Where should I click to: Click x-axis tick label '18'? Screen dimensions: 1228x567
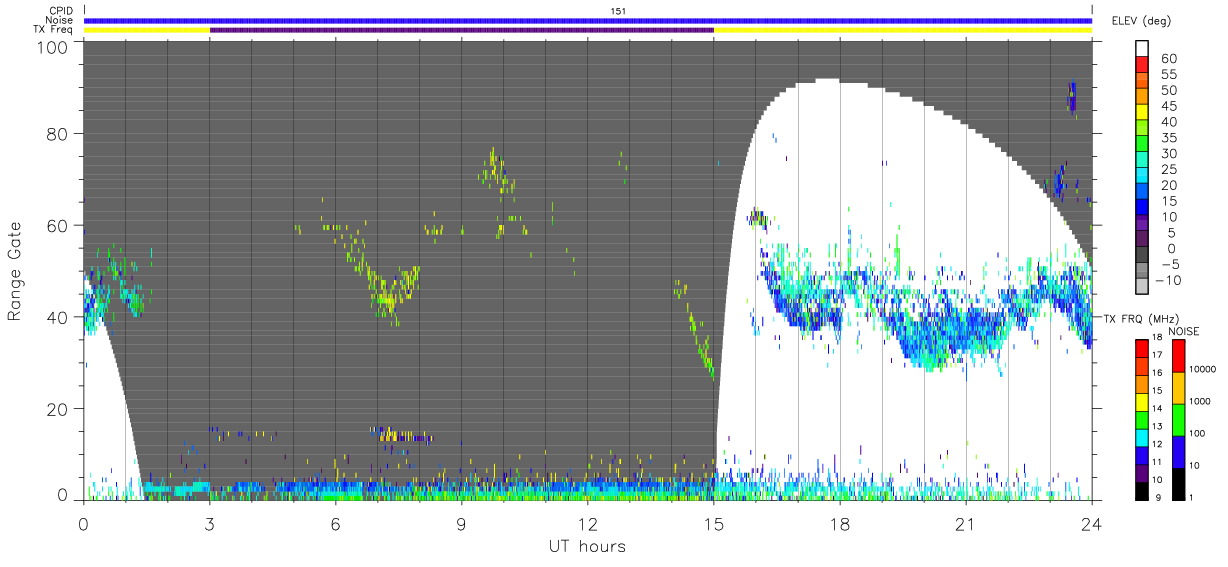coord(840,523)
